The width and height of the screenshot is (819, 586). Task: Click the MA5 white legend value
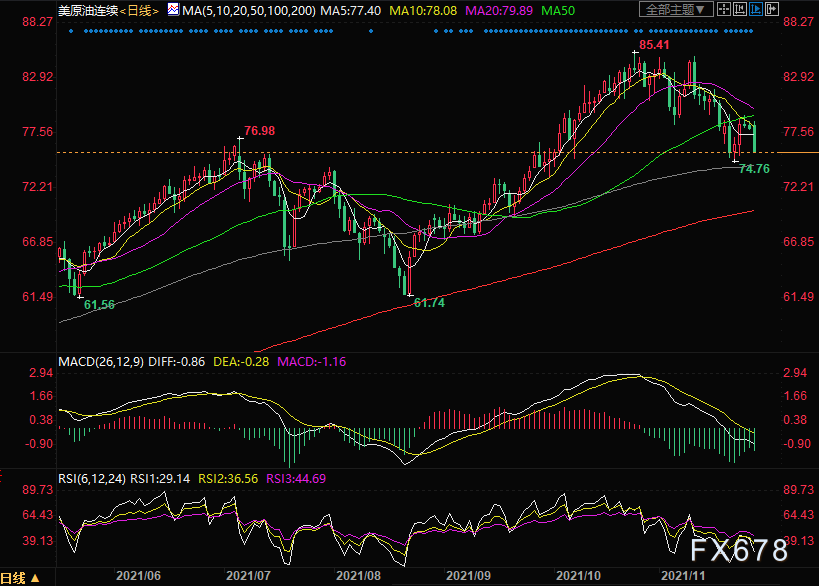click(350, 10)
